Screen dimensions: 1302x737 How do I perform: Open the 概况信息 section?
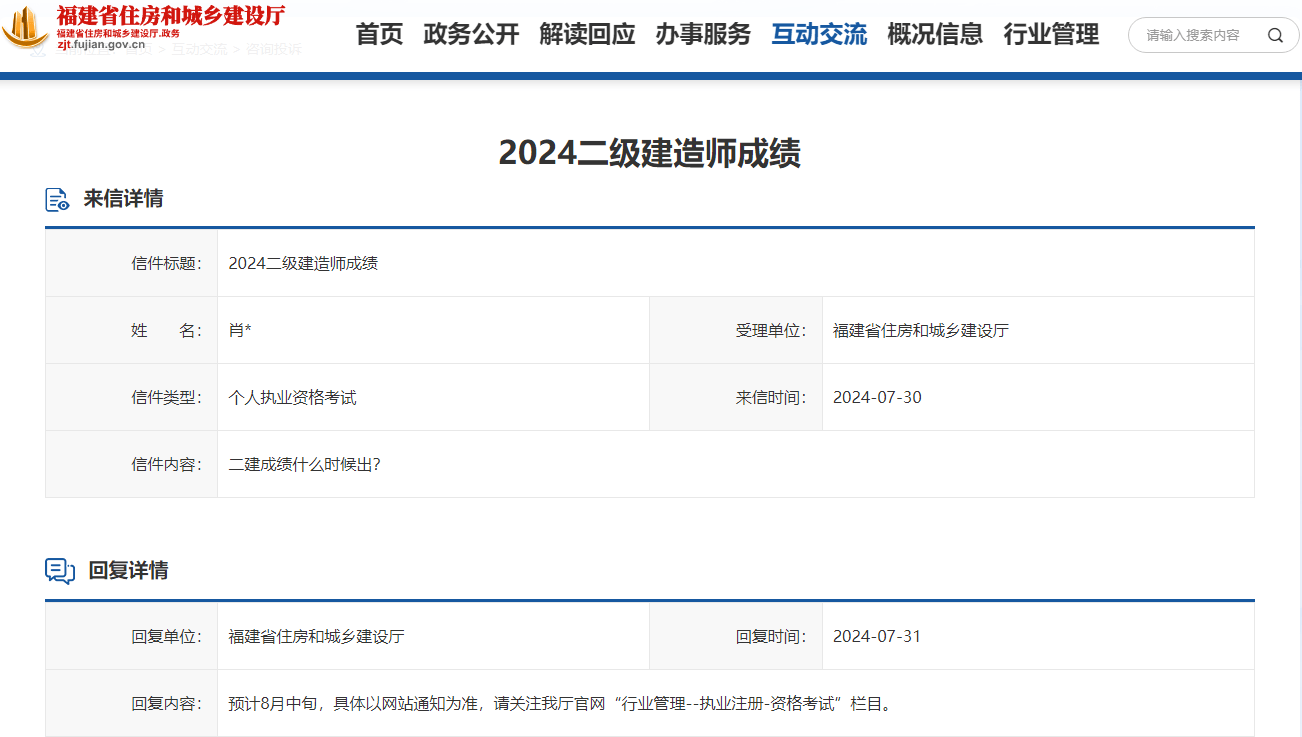point(934,34)
